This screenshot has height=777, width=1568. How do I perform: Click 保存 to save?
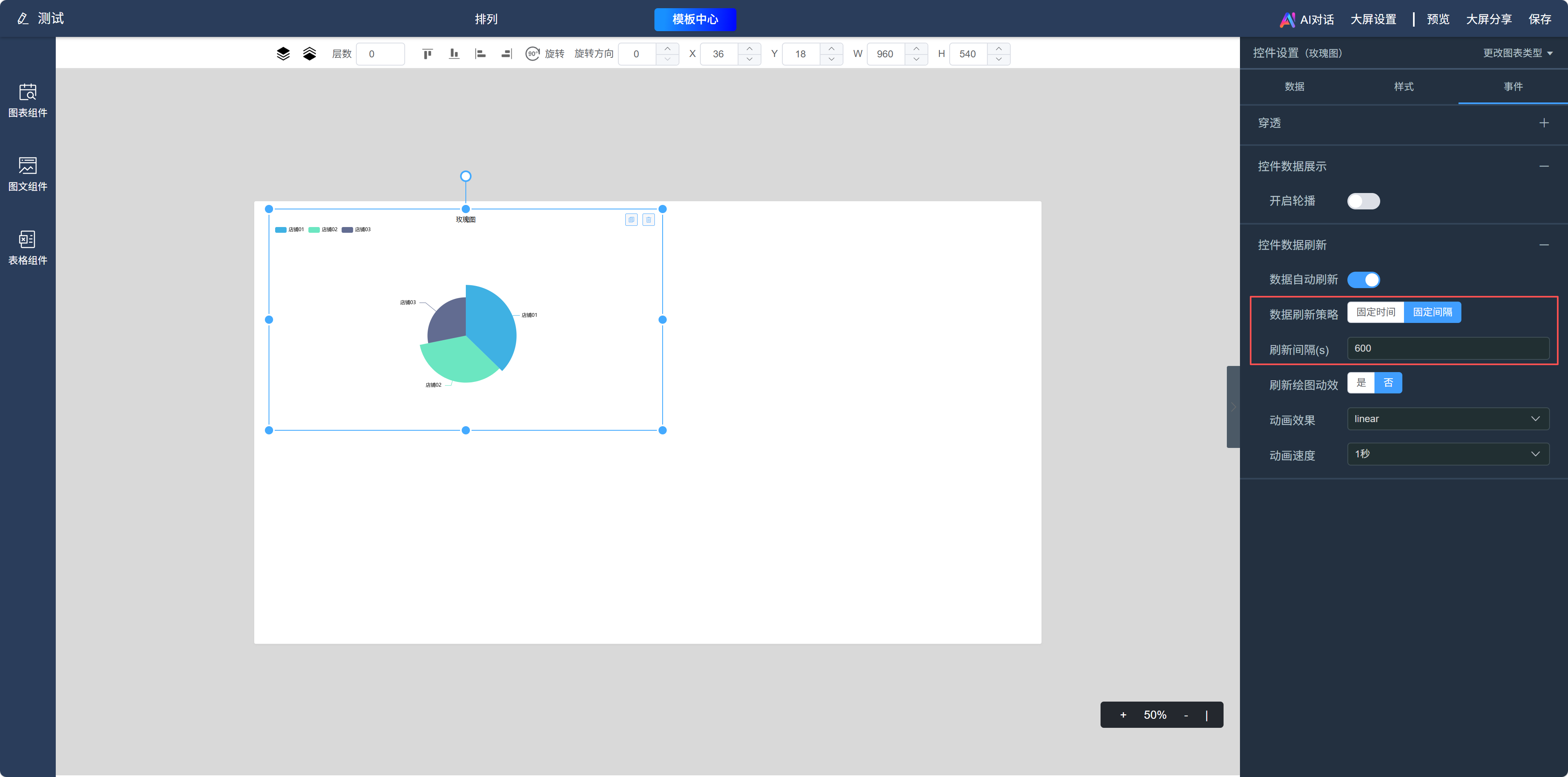tap(1539, 20)
